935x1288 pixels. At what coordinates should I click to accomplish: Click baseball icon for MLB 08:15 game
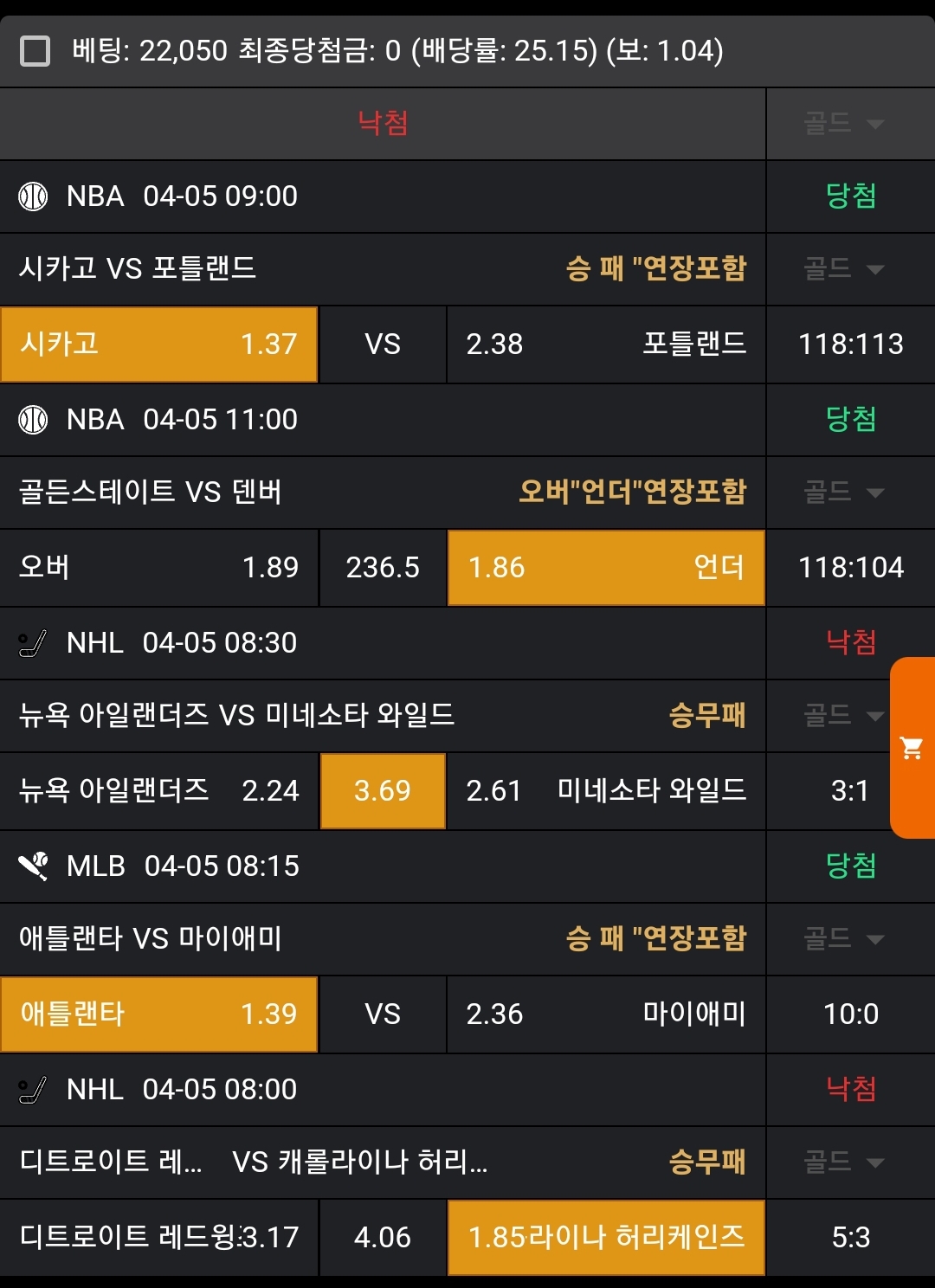(33, 866)
